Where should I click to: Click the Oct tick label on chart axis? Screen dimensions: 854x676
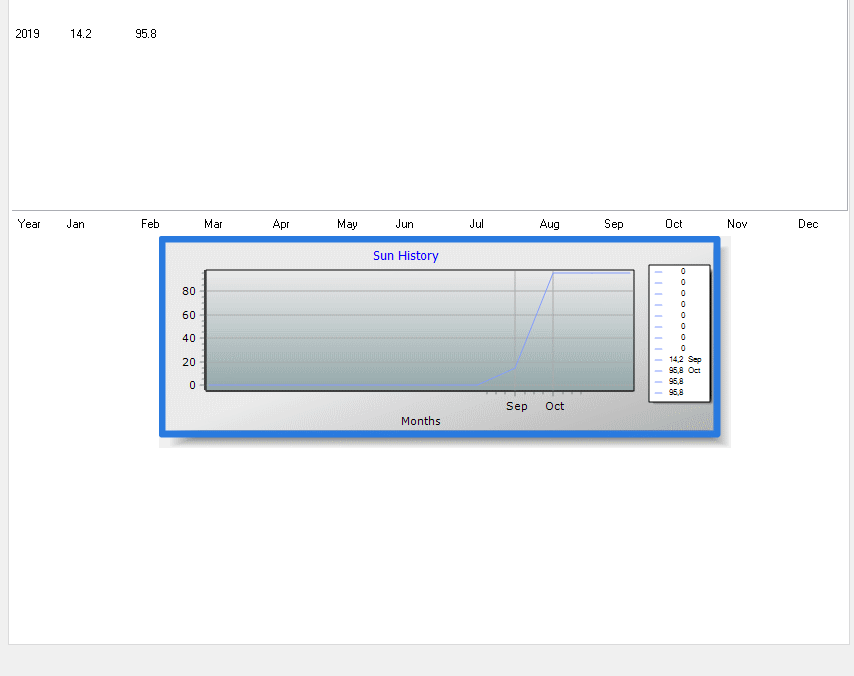pyautogui.click(x=554, y=406)
